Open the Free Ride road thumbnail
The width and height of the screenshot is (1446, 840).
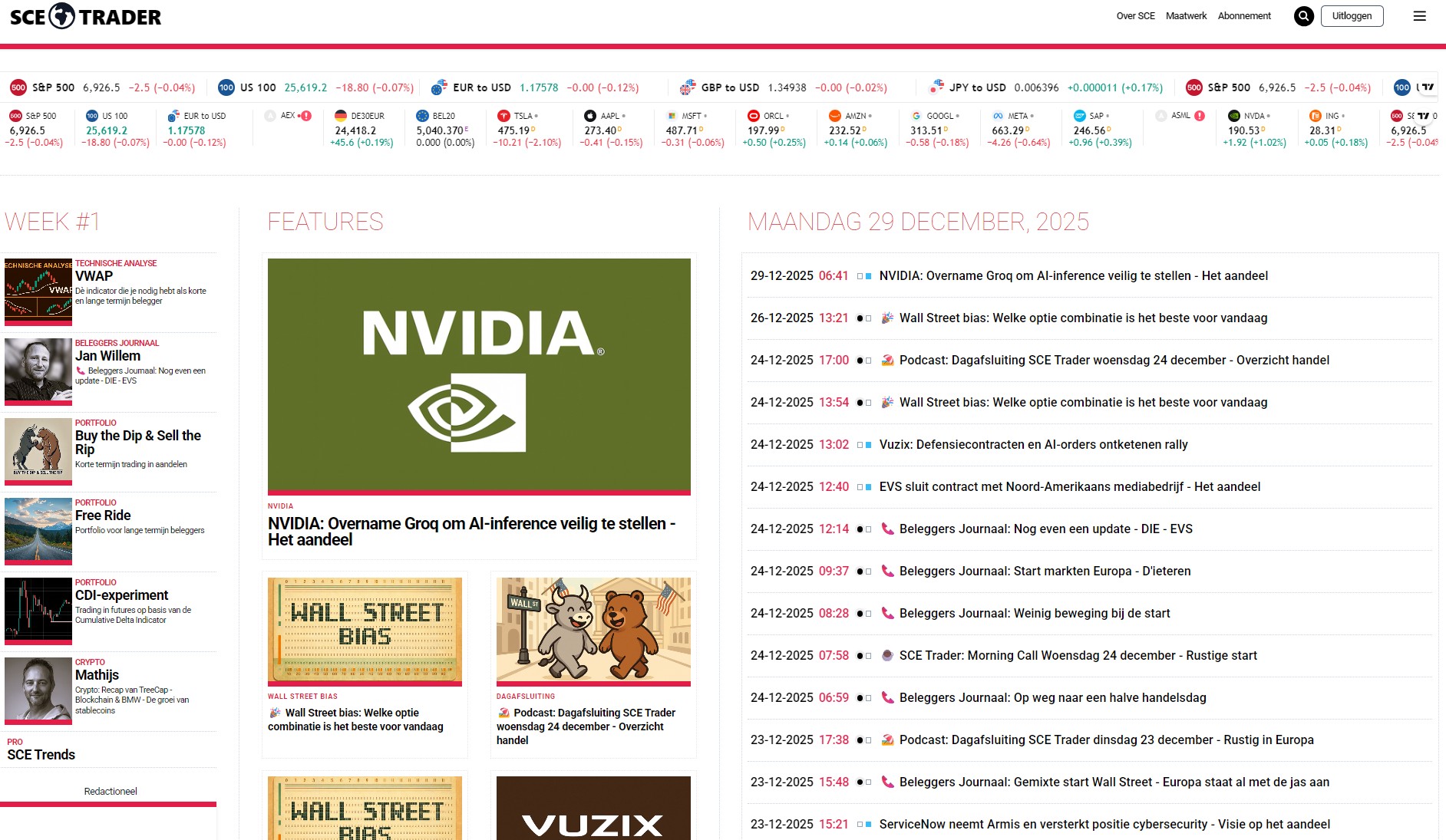coord(38,532)
